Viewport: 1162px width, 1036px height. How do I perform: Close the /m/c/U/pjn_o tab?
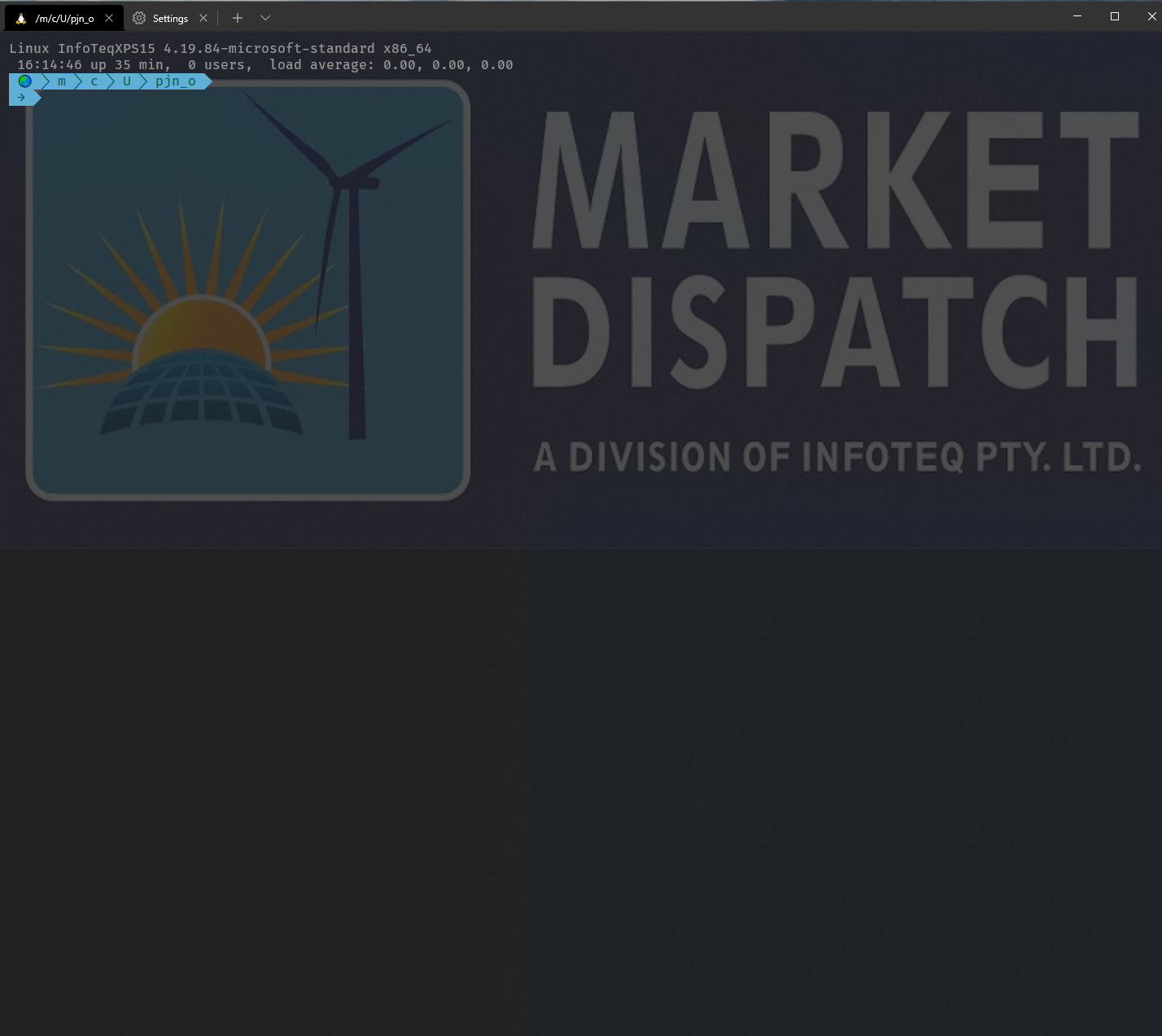(x=109, y=18)
